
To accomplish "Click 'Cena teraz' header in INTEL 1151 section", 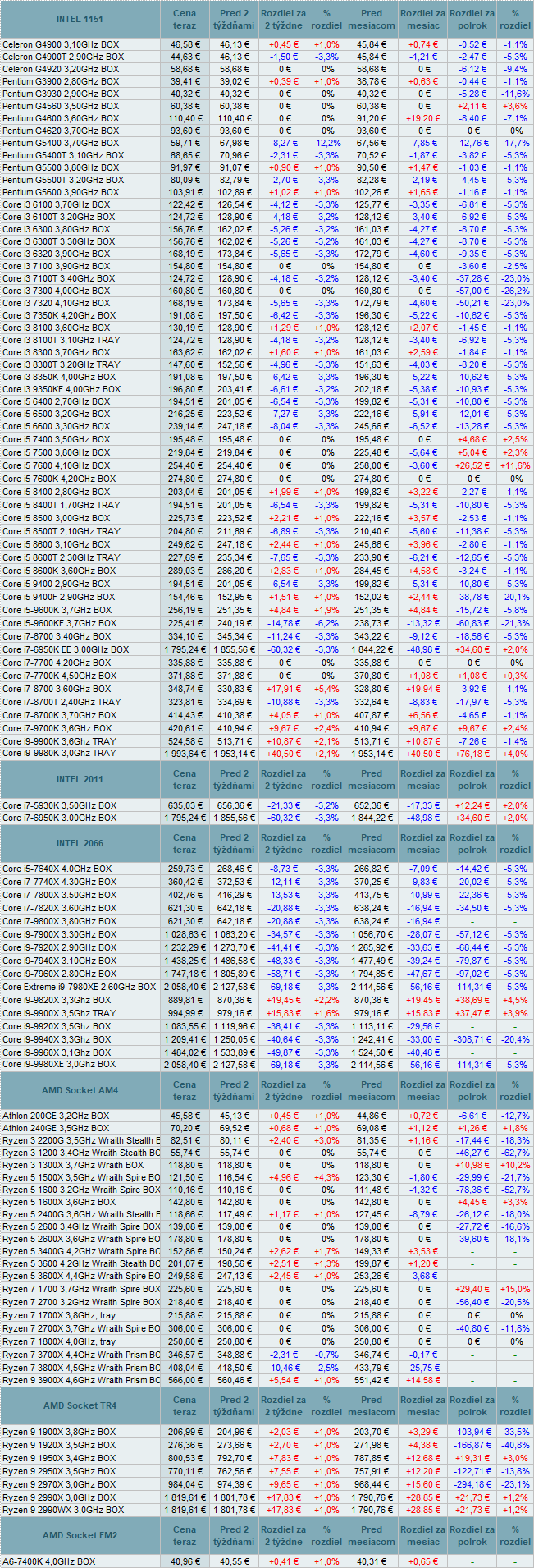I will pos(185,19).
